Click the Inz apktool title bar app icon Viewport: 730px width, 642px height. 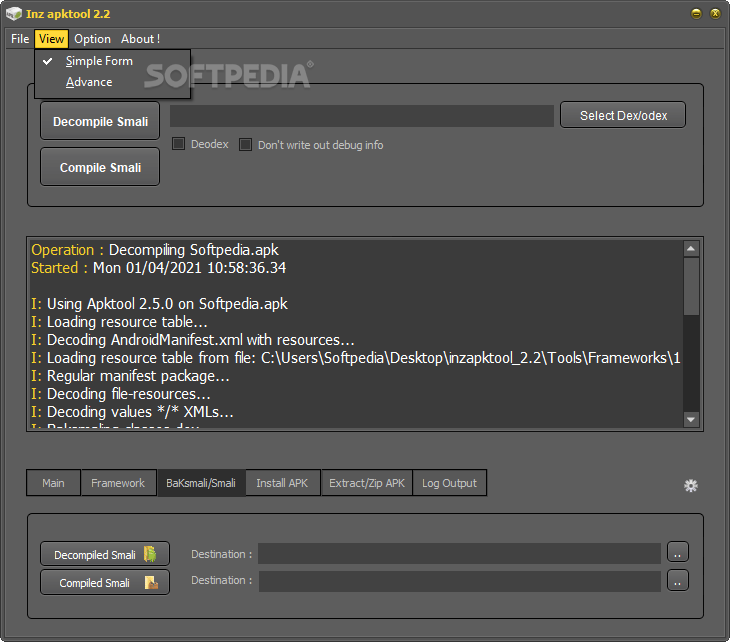(14, 14)
